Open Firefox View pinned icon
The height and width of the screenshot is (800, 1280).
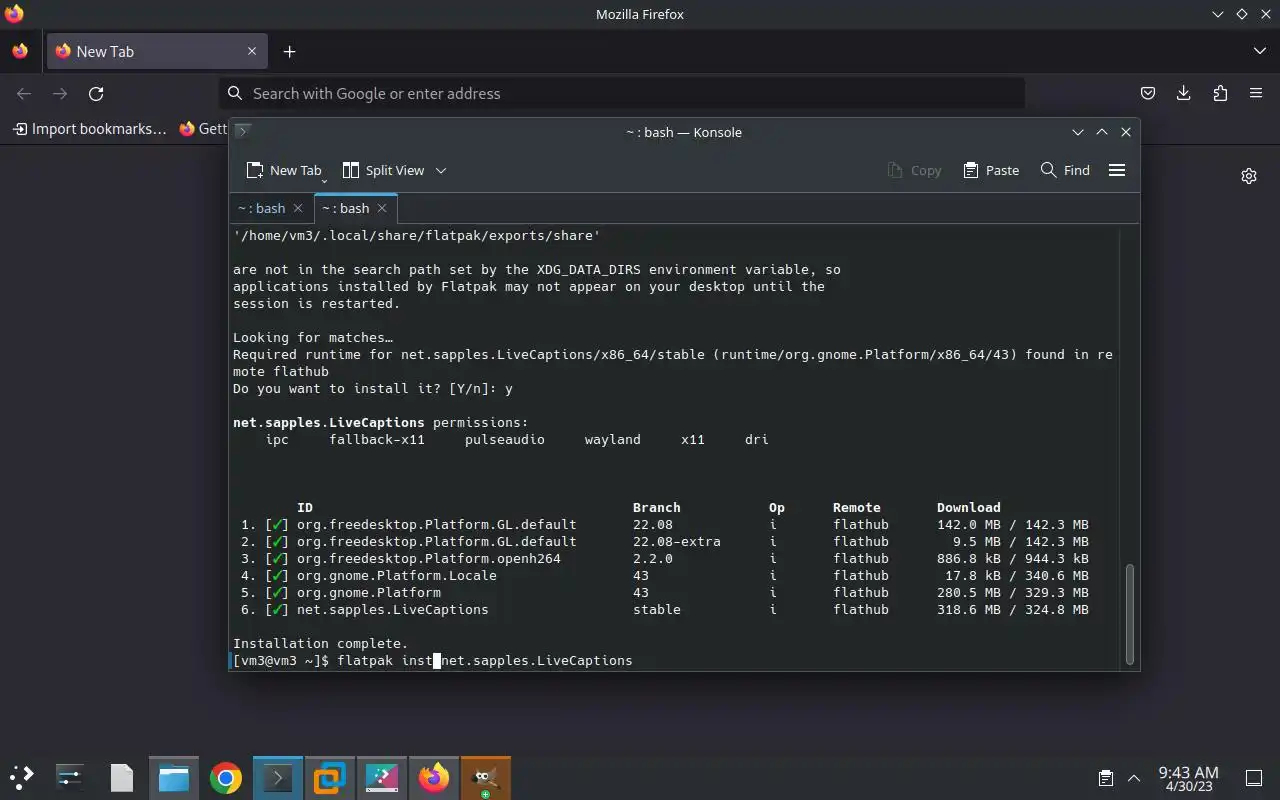20,51
